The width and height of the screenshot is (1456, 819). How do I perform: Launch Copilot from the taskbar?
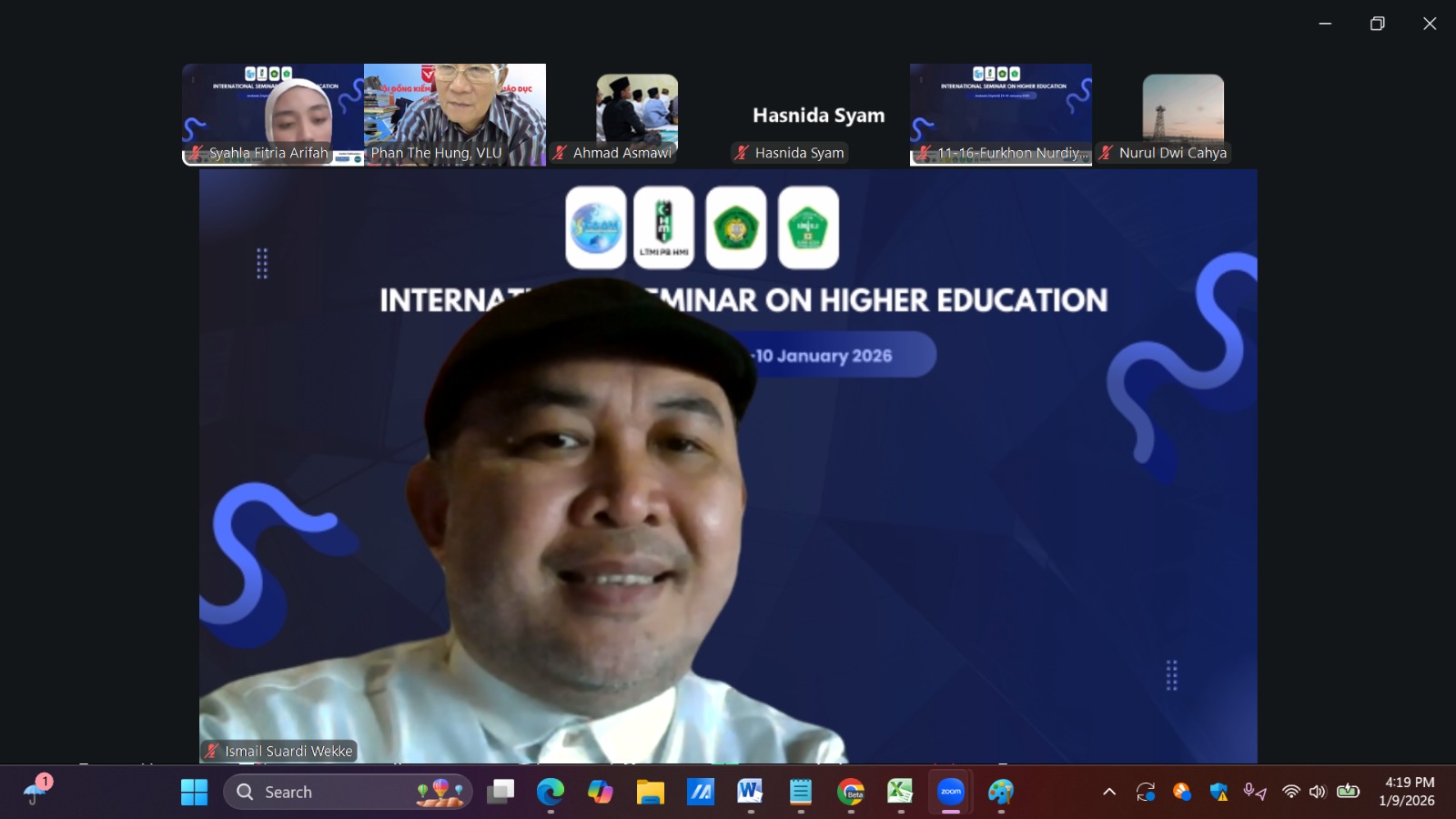tap(600, 792)
